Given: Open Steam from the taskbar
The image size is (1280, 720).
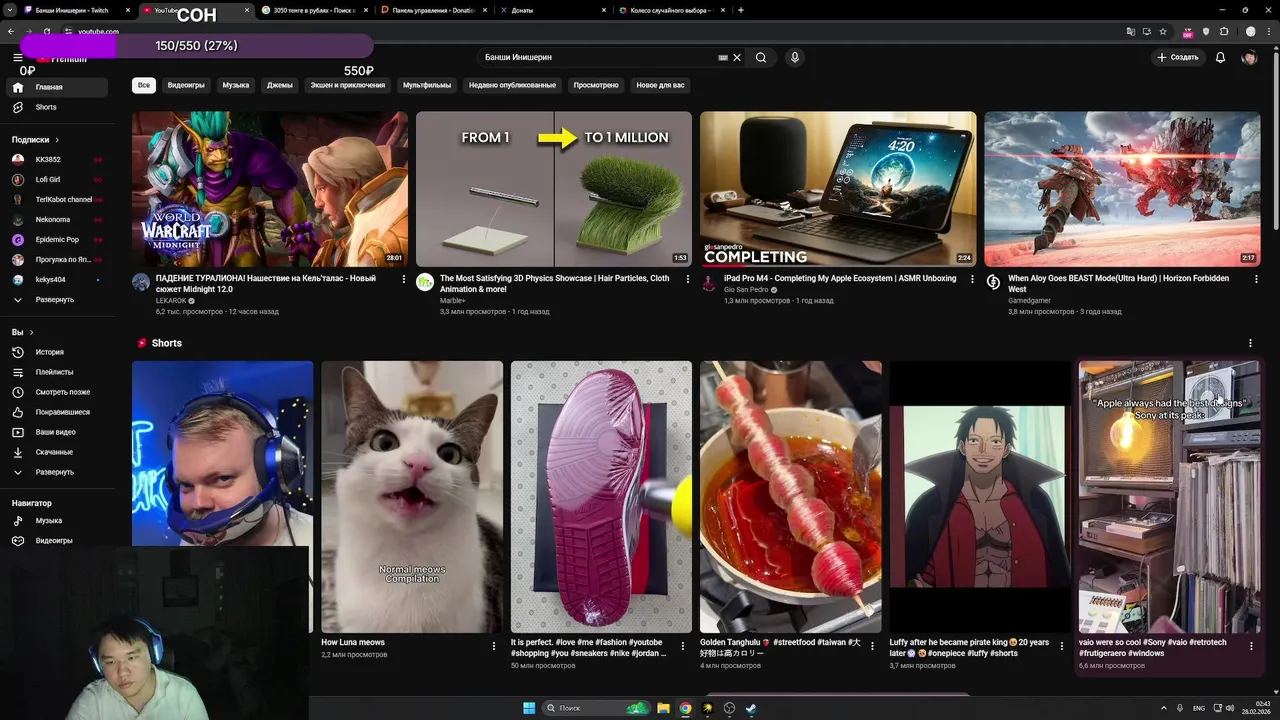Looking at the screenshot, I should tap(751, 708).
